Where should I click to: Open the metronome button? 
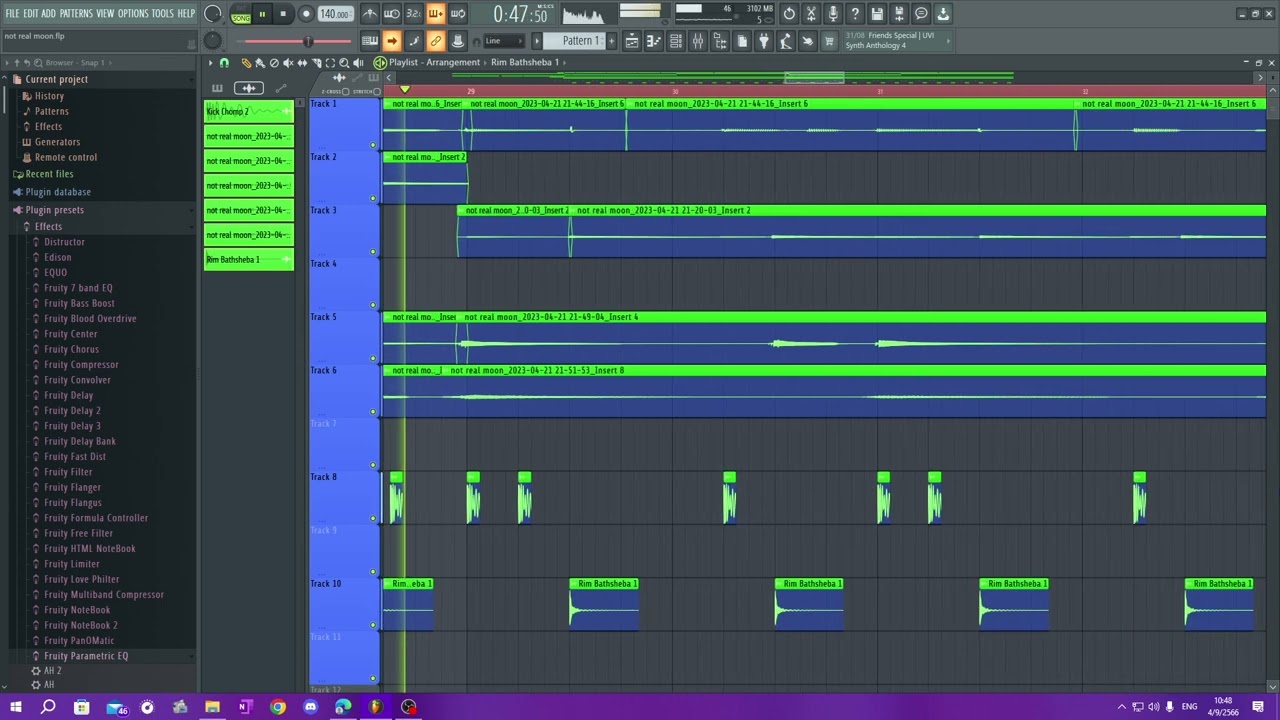[x=370, y=13]
